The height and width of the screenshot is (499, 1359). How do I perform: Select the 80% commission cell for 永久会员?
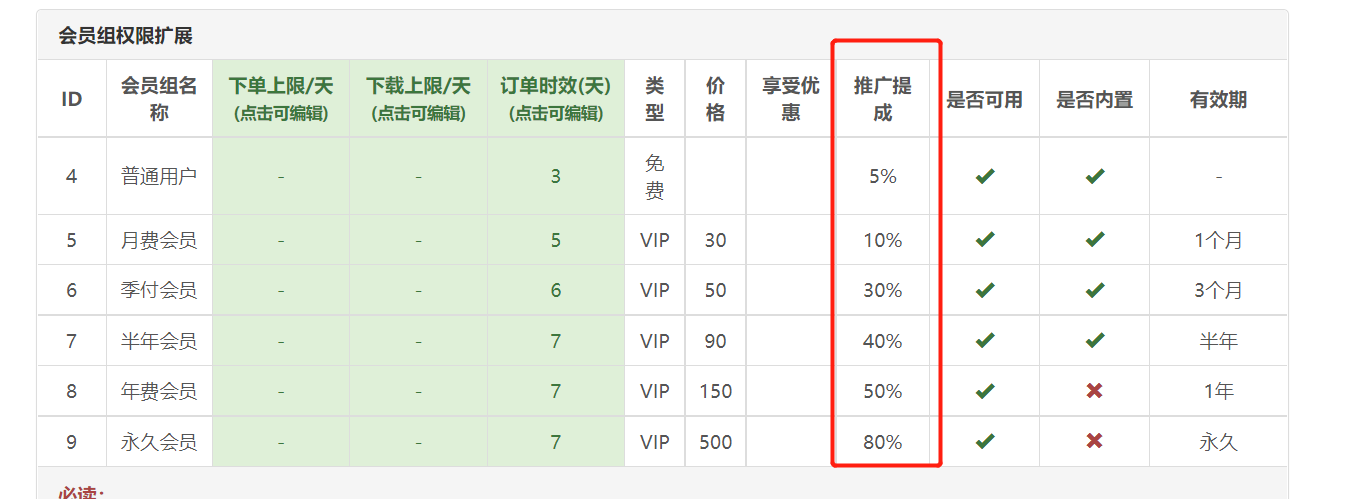[x=883, y=441]
